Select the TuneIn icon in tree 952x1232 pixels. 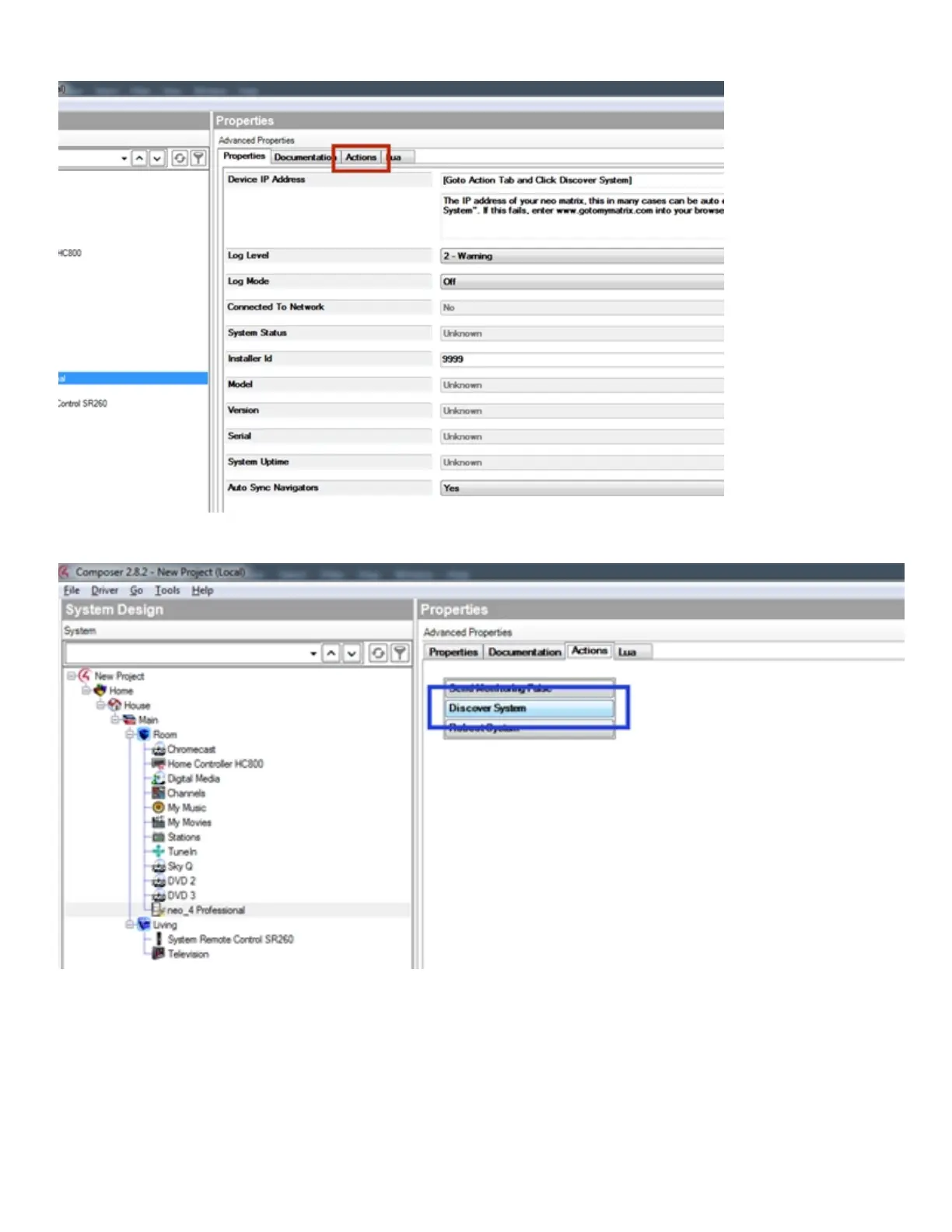(x=159, y=852)
